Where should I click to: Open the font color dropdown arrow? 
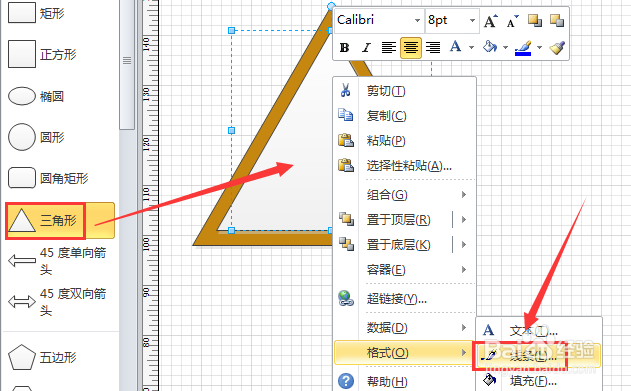coord(471,47)
